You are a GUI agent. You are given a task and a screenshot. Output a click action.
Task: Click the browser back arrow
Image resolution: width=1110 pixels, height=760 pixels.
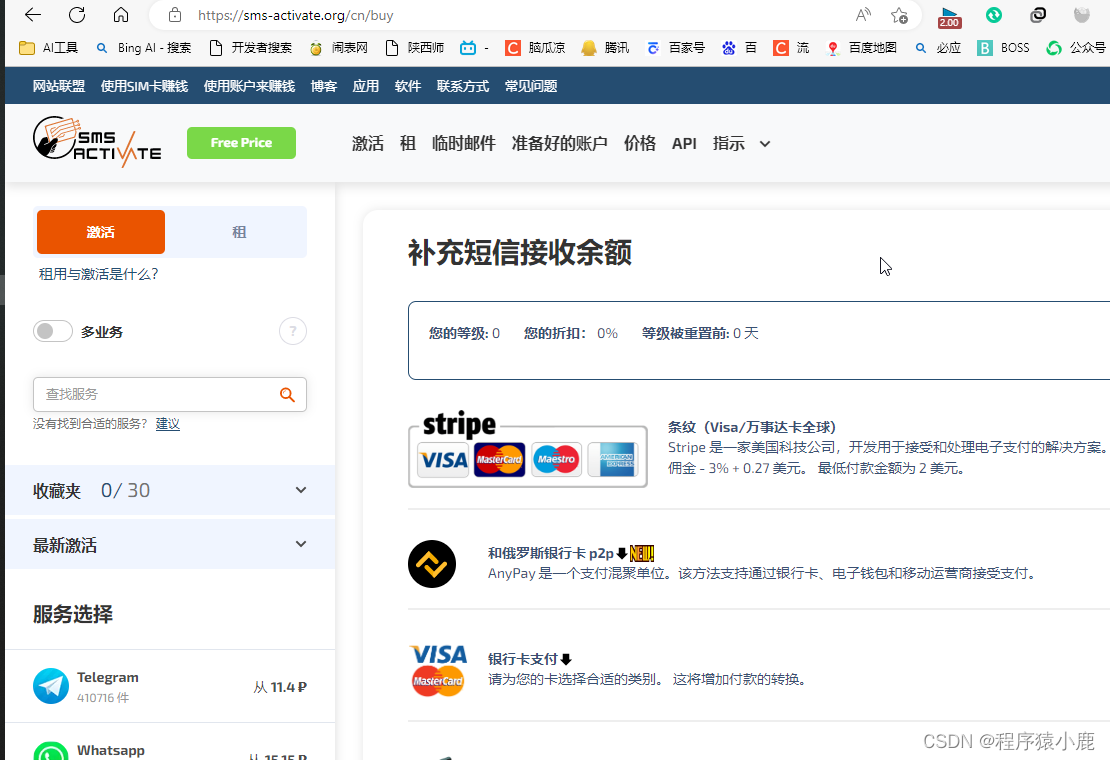coord(33,15)
